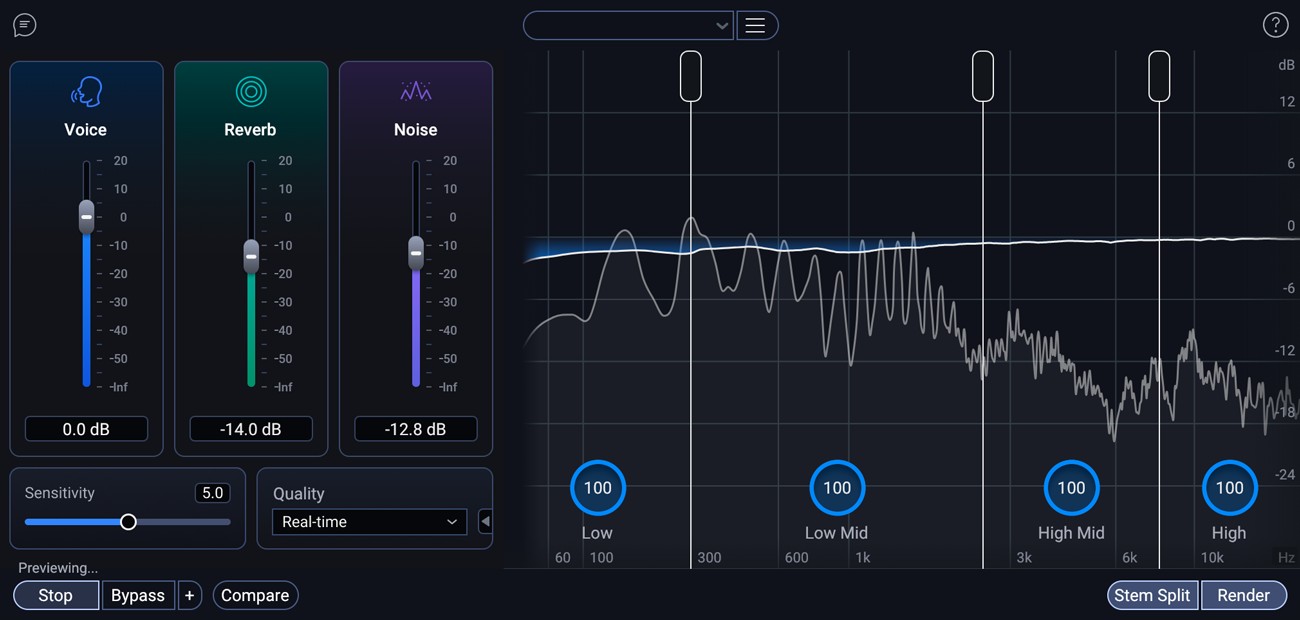
Task: Select the Noise module waveform icon
Action: click(x=415, y=92)
